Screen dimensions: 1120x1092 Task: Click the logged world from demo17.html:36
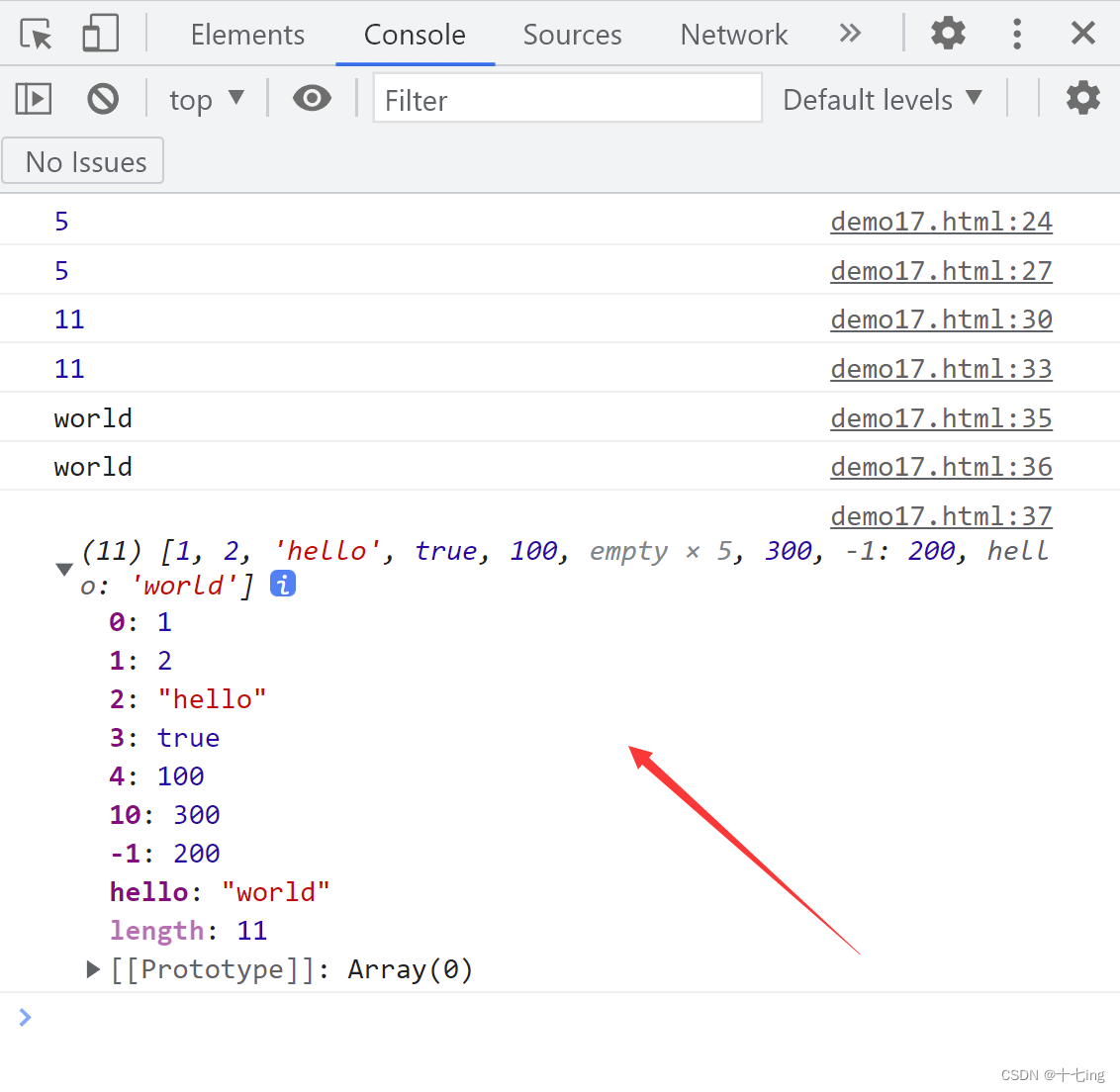click(x=93, y=466)
